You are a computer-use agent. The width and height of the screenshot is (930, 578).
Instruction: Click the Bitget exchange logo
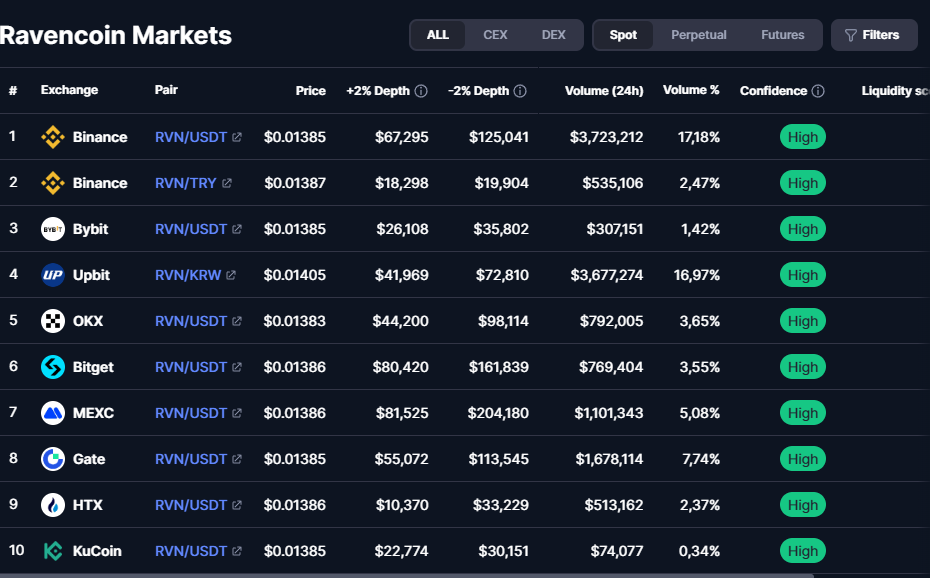coord(53,367)
